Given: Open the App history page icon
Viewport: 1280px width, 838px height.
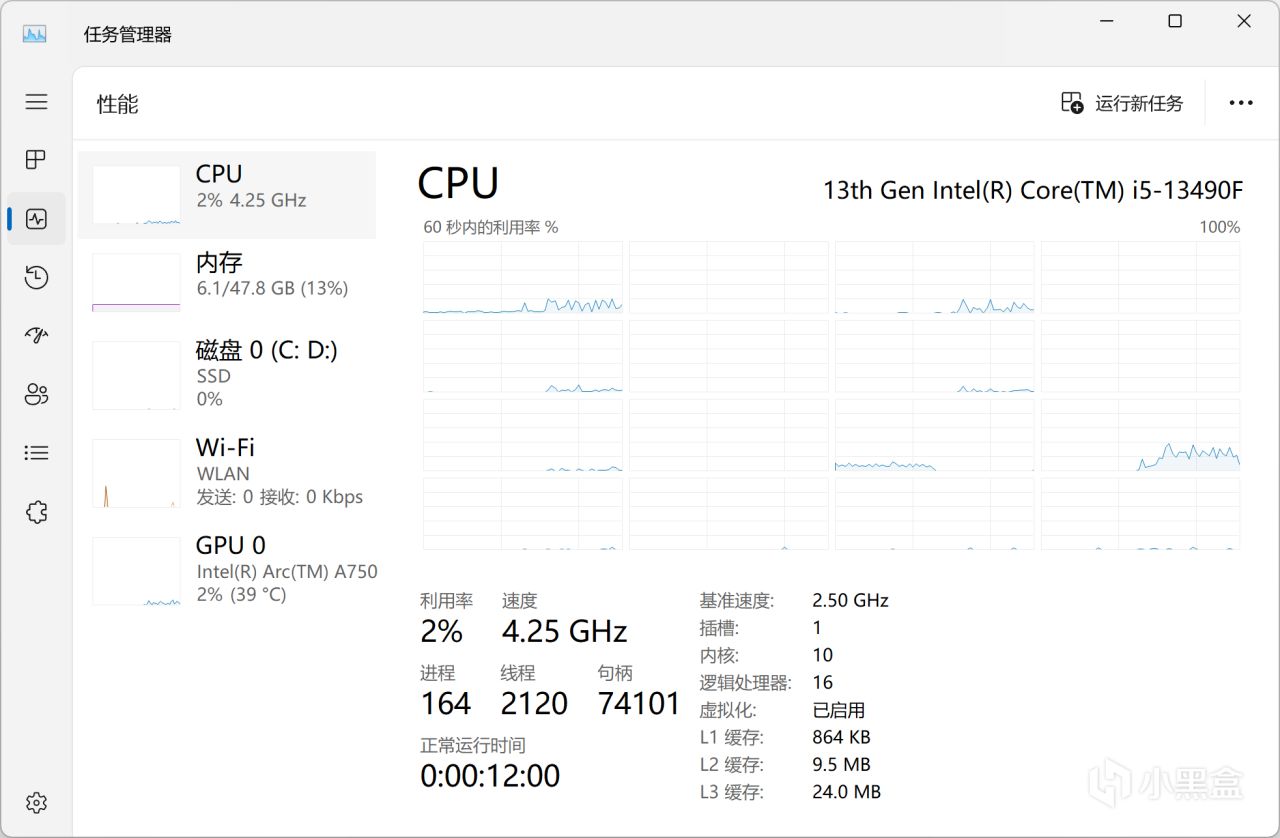Looking at the screenshot, I should pos(37,277).
